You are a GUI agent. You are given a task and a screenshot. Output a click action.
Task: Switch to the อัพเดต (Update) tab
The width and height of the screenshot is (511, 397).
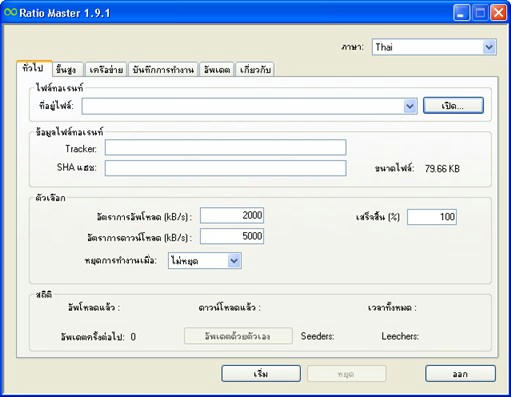click(x=217, y=70)
